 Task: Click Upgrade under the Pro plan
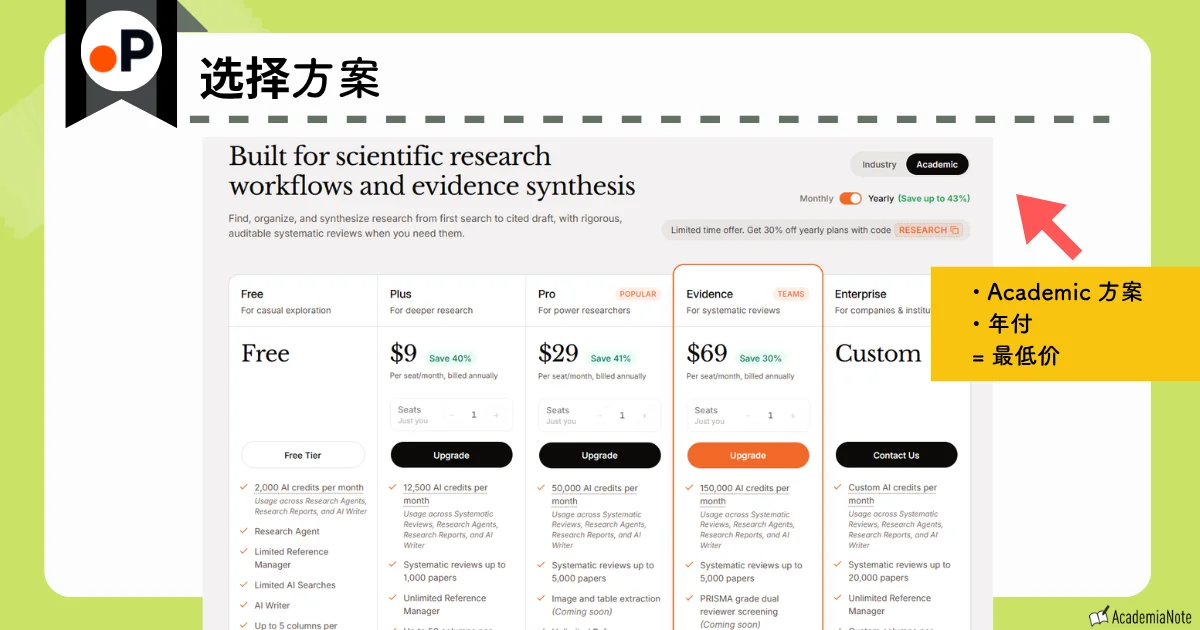[x=600, y=455]
